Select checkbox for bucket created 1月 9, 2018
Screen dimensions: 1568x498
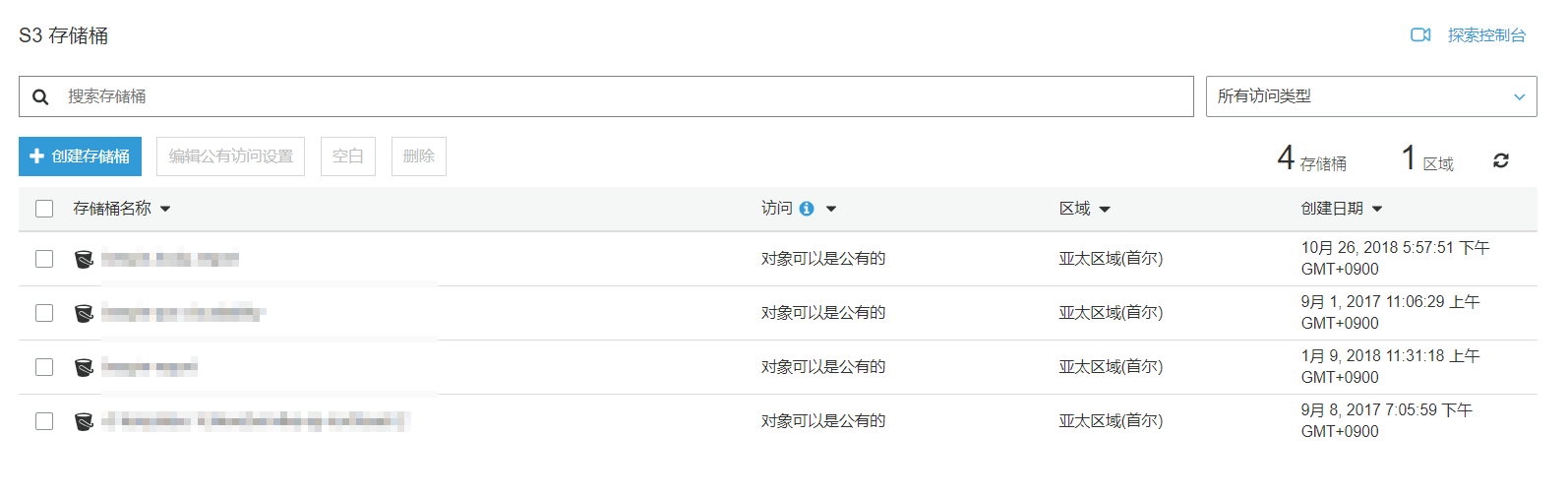tap(44, 367)
